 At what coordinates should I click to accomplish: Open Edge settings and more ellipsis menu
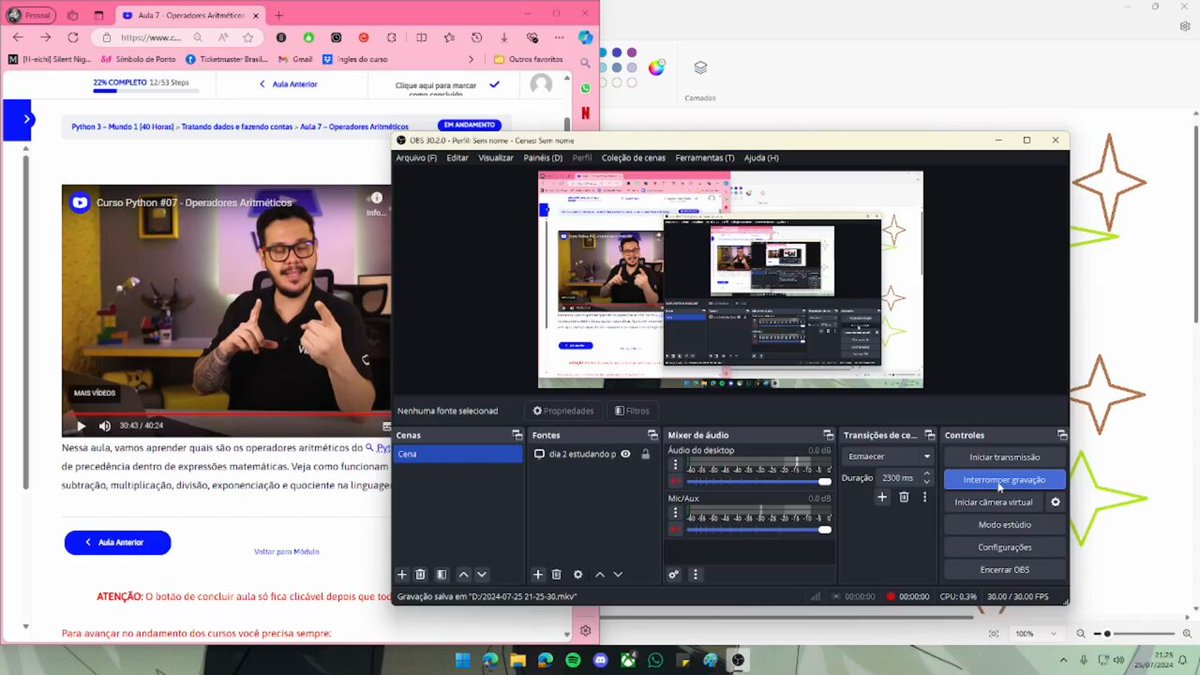tap(559, 37)
